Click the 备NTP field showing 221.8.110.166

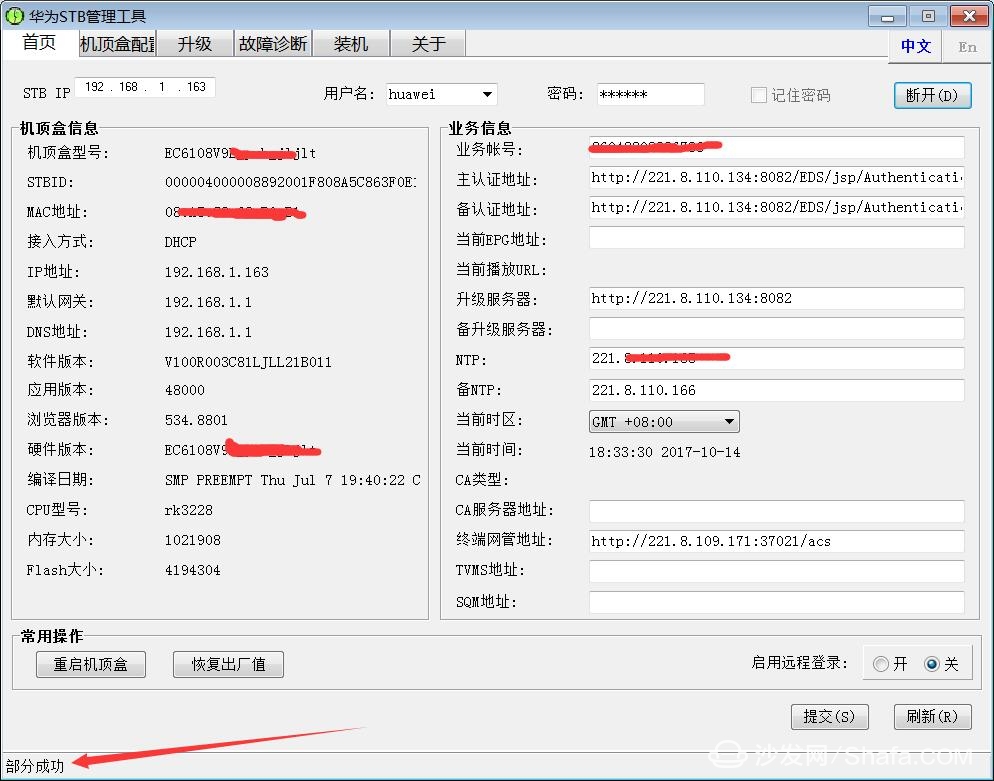click(x=777, y=390)
